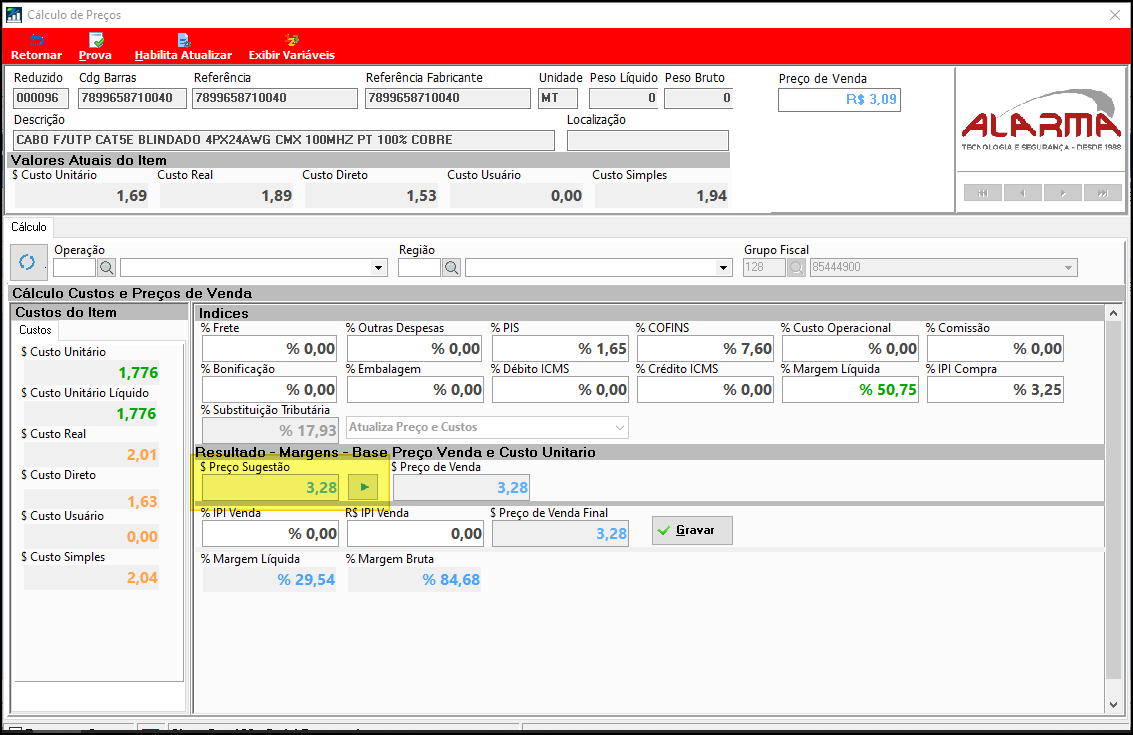The width and height of the screenshot is (1133, 735).
Task: Click % COFINS field showing 7,60
Action: point(705,348)
